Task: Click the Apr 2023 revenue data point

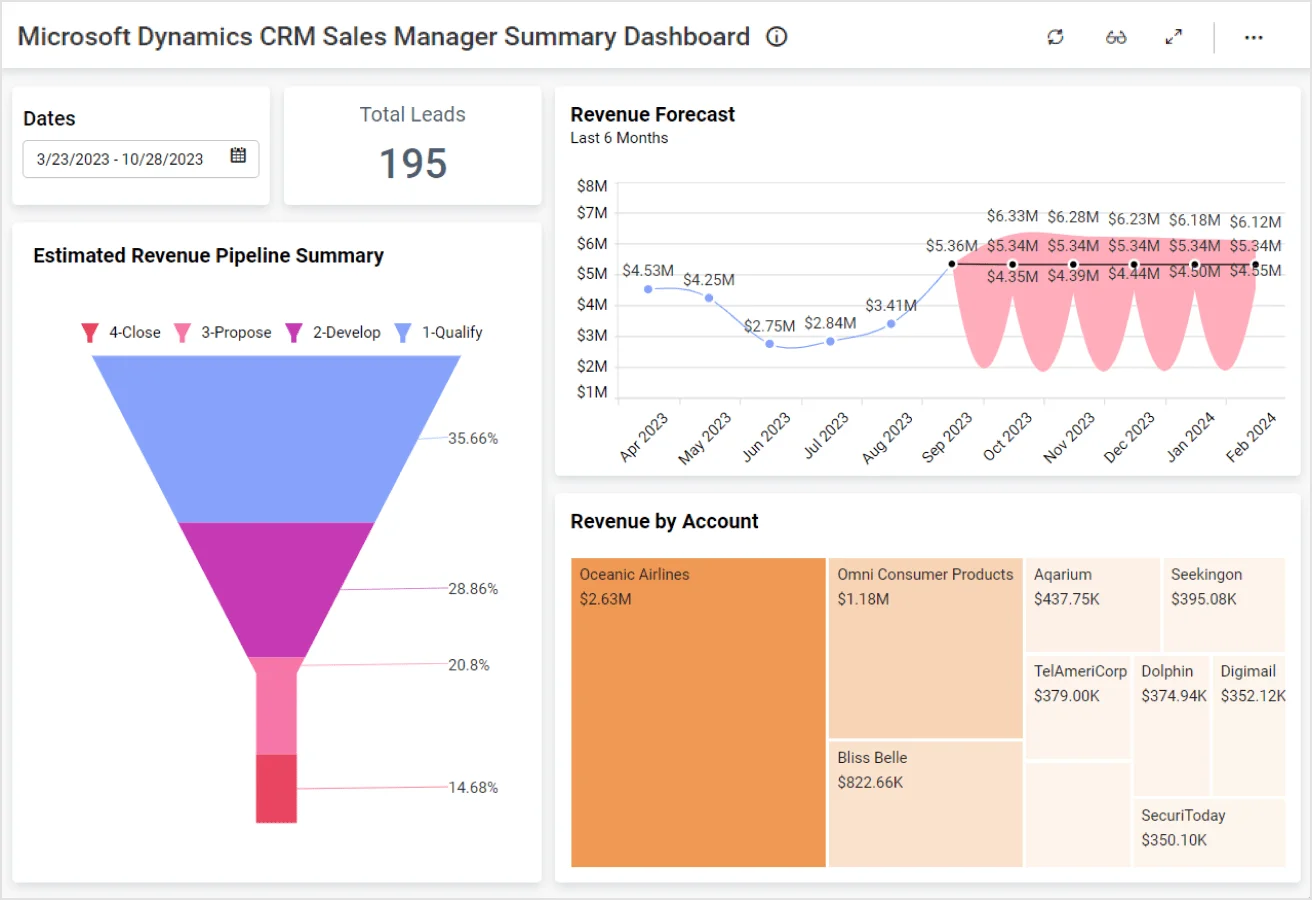Action: [x=648, y=289]
